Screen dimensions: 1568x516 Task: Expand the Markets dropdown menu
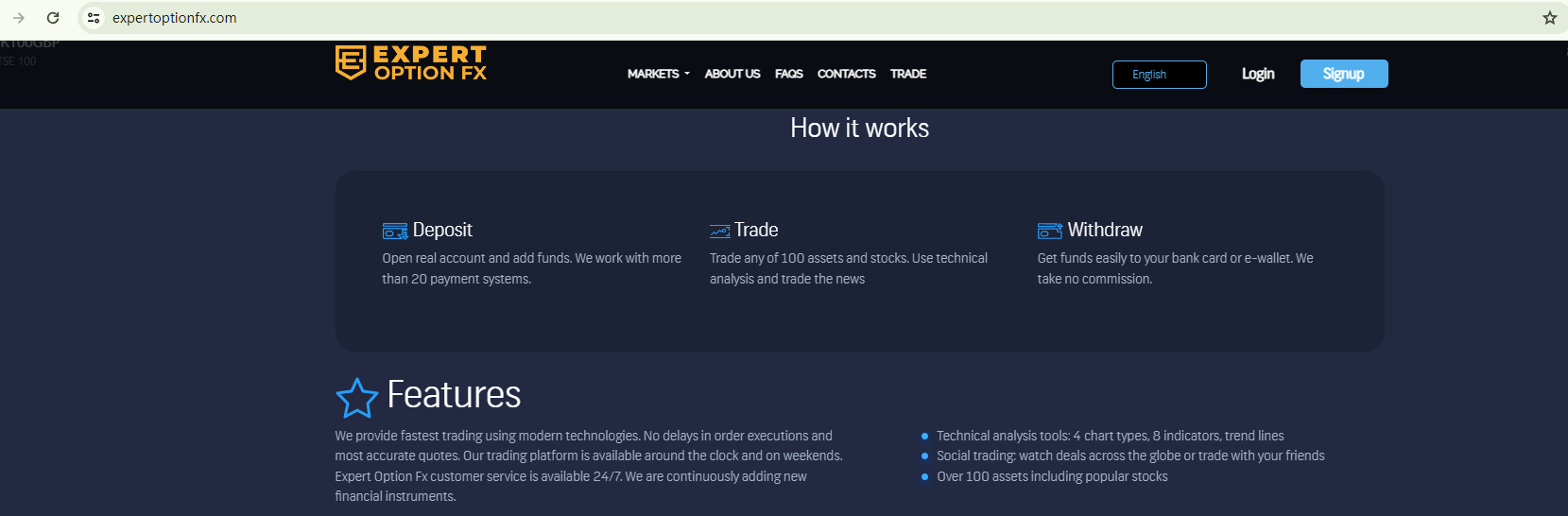point(659,74)
